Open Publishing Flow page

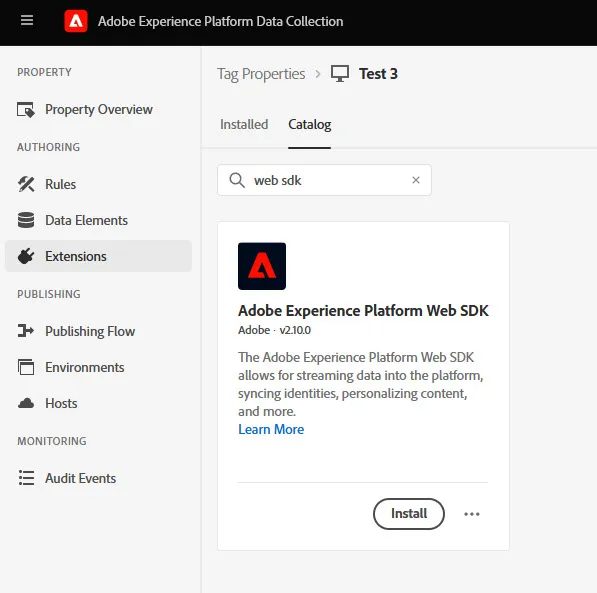pyautogui.click(x=98, y=331)
